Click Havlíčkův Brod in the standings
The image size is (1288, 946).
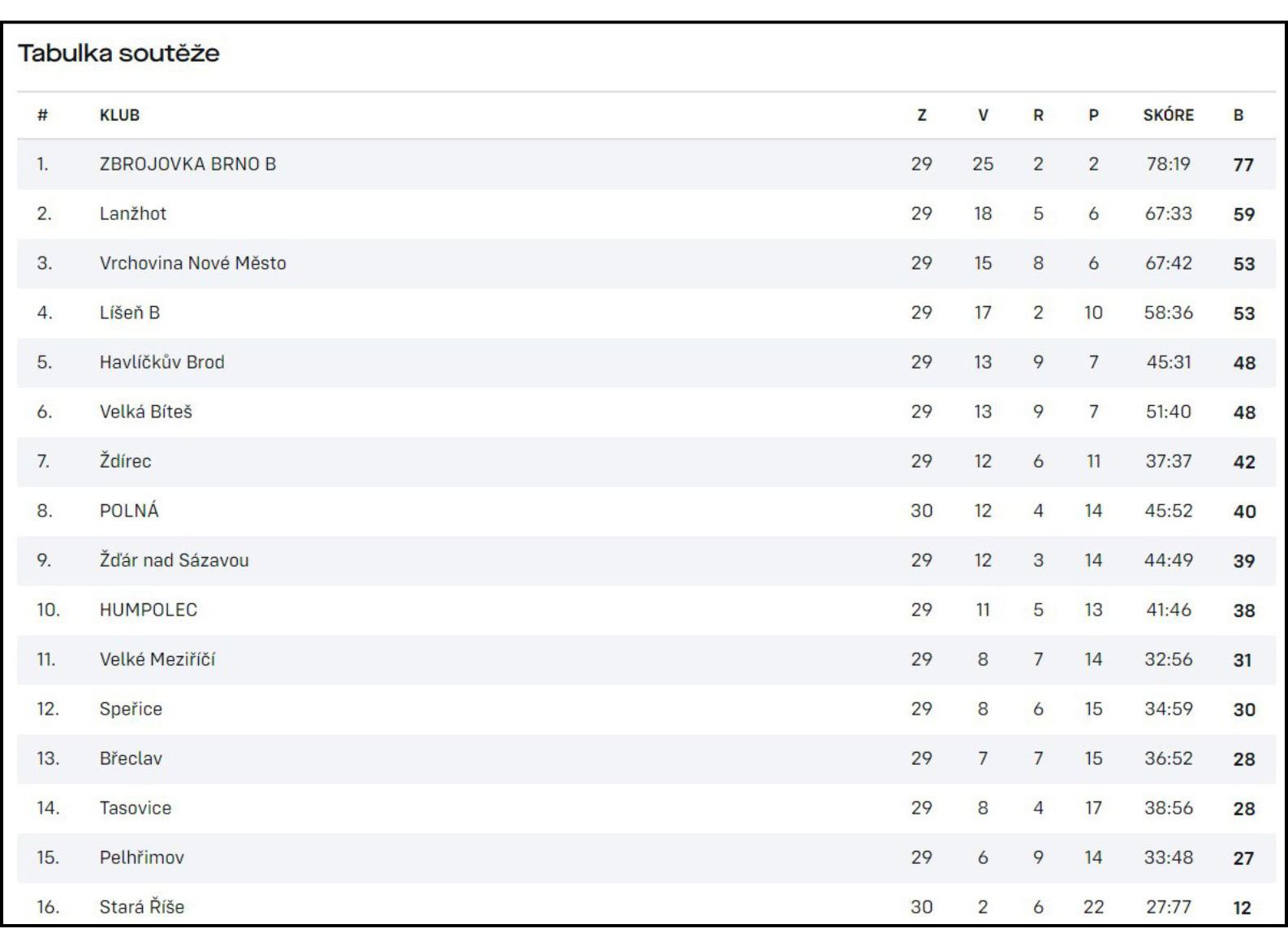[x=162, y=362]
